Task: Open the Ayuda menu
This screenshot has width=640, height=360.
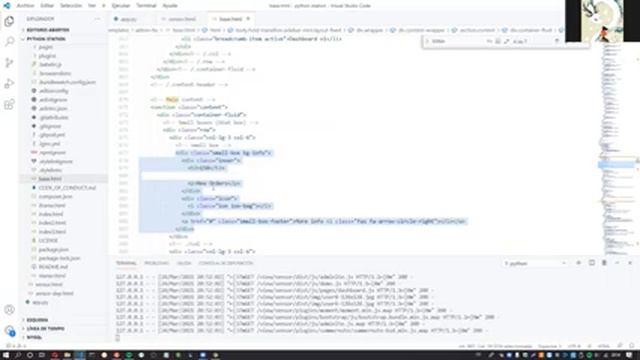Action: (x=170, y=6)
